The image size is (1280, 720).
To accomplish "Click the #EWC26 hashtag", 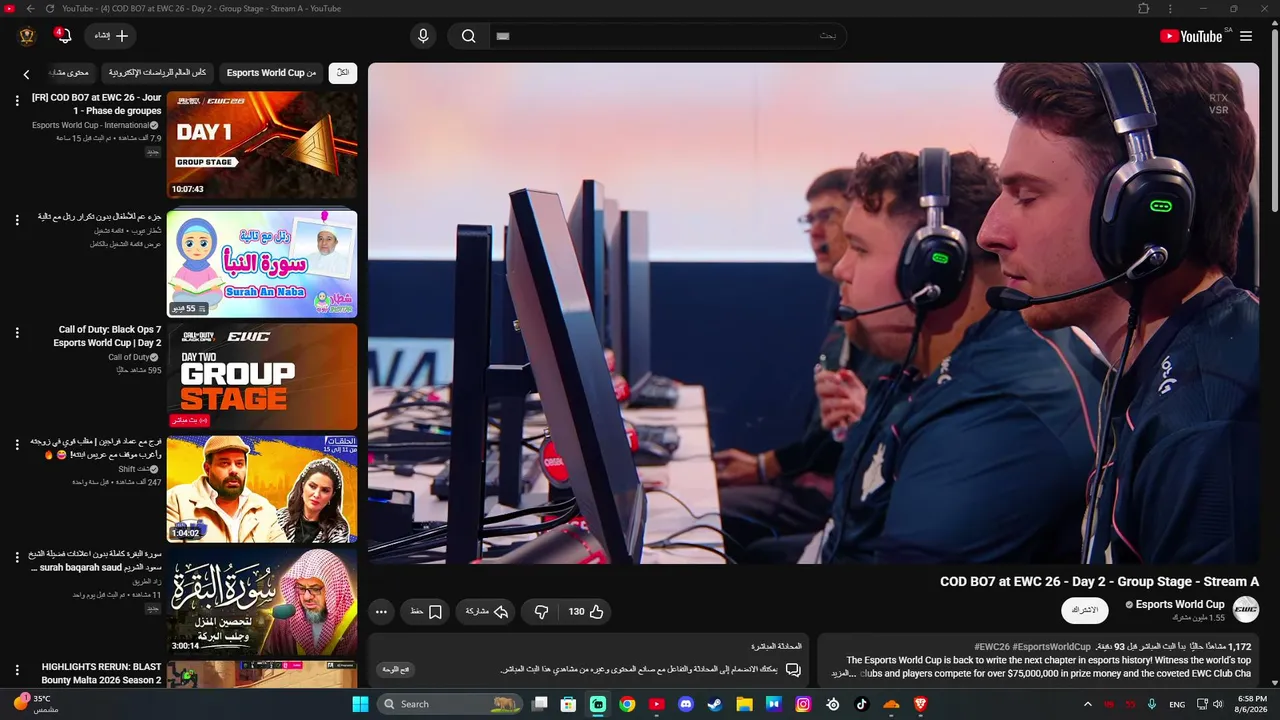I will (992, 647).
